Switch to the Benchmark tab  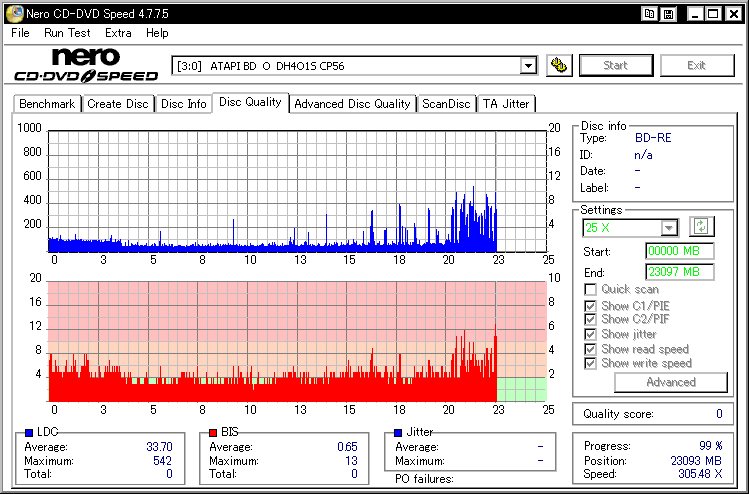47,104
